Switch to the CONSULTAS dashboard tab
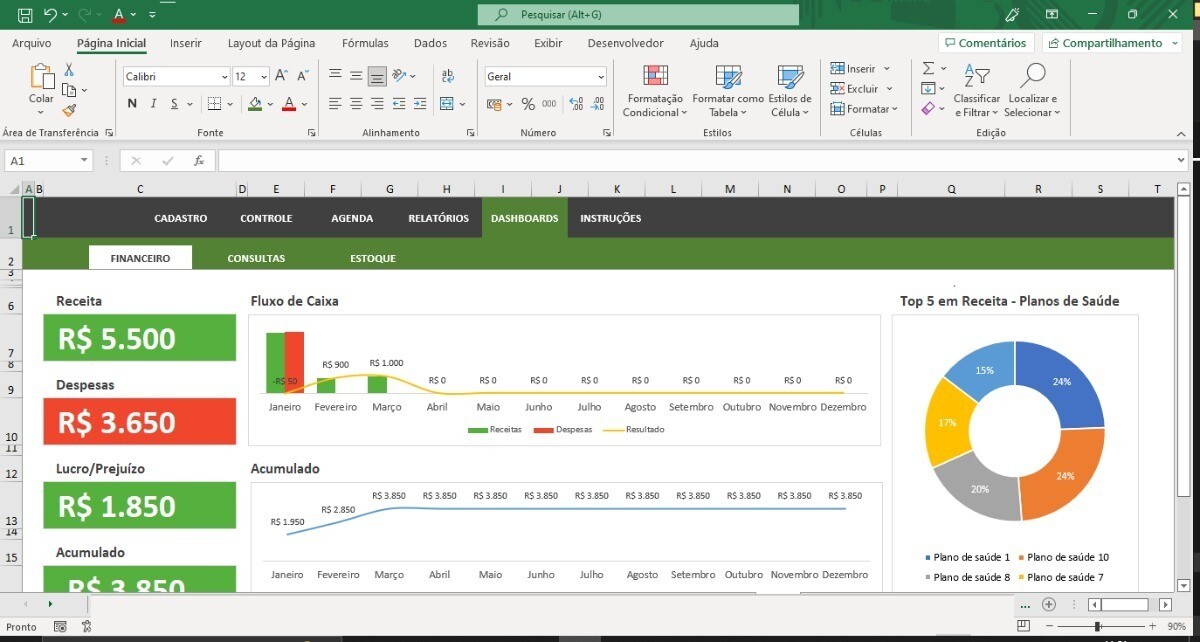The height and width of the screenshot is (642, 1200). (256, 258)
